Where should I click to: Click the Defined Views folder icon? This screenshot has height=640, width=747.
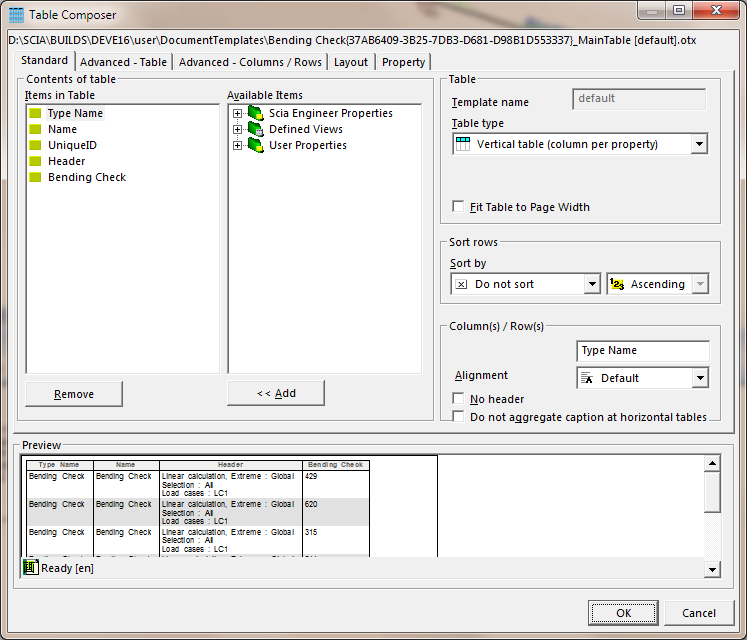click(255, 129)
